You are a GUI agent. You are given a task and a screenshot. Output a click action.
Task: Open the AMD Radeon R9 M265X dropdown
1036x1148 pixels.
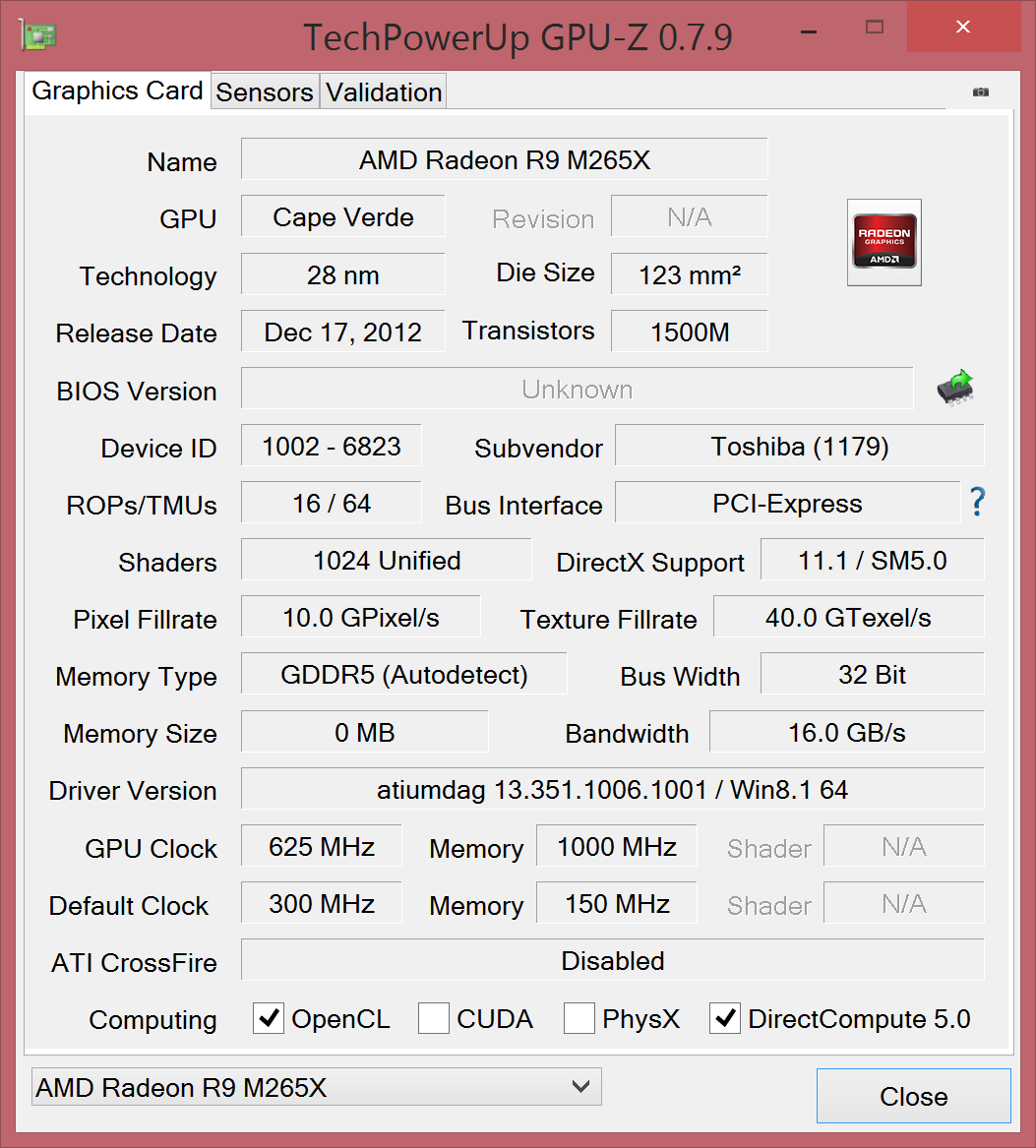tap(316, 1087)
